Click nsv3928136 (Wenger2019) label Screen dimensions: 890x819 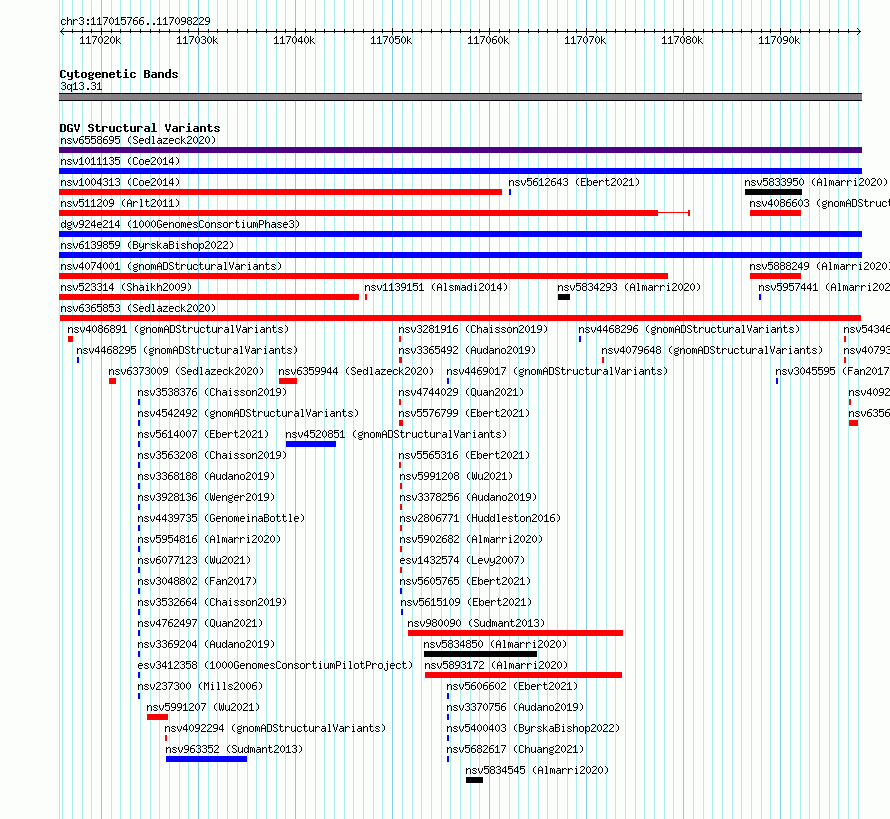click(x=205, y=497)
